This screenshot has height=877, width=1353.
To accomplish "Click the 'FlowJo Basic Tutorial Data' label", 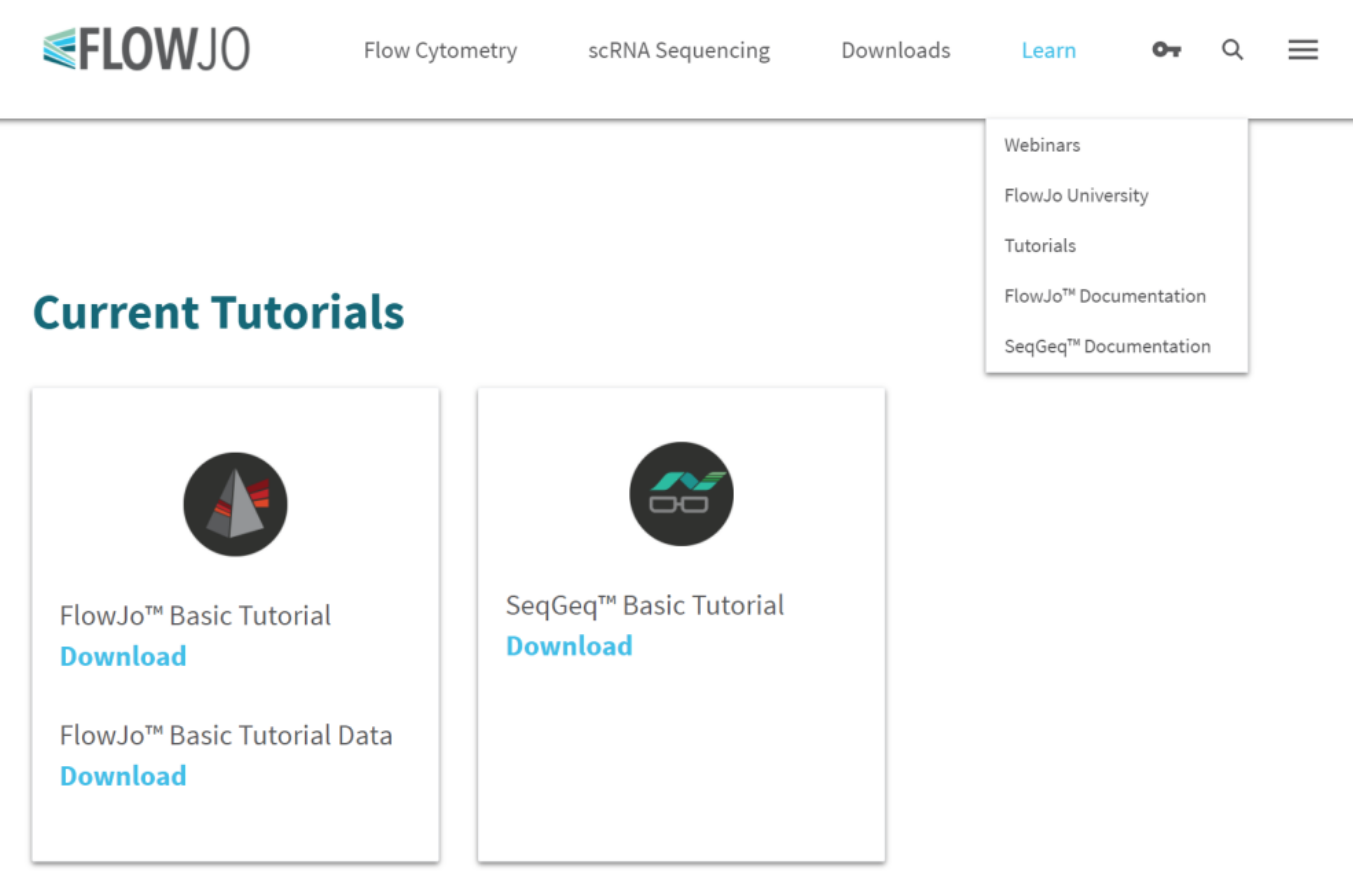I will [x=226, y=735].
